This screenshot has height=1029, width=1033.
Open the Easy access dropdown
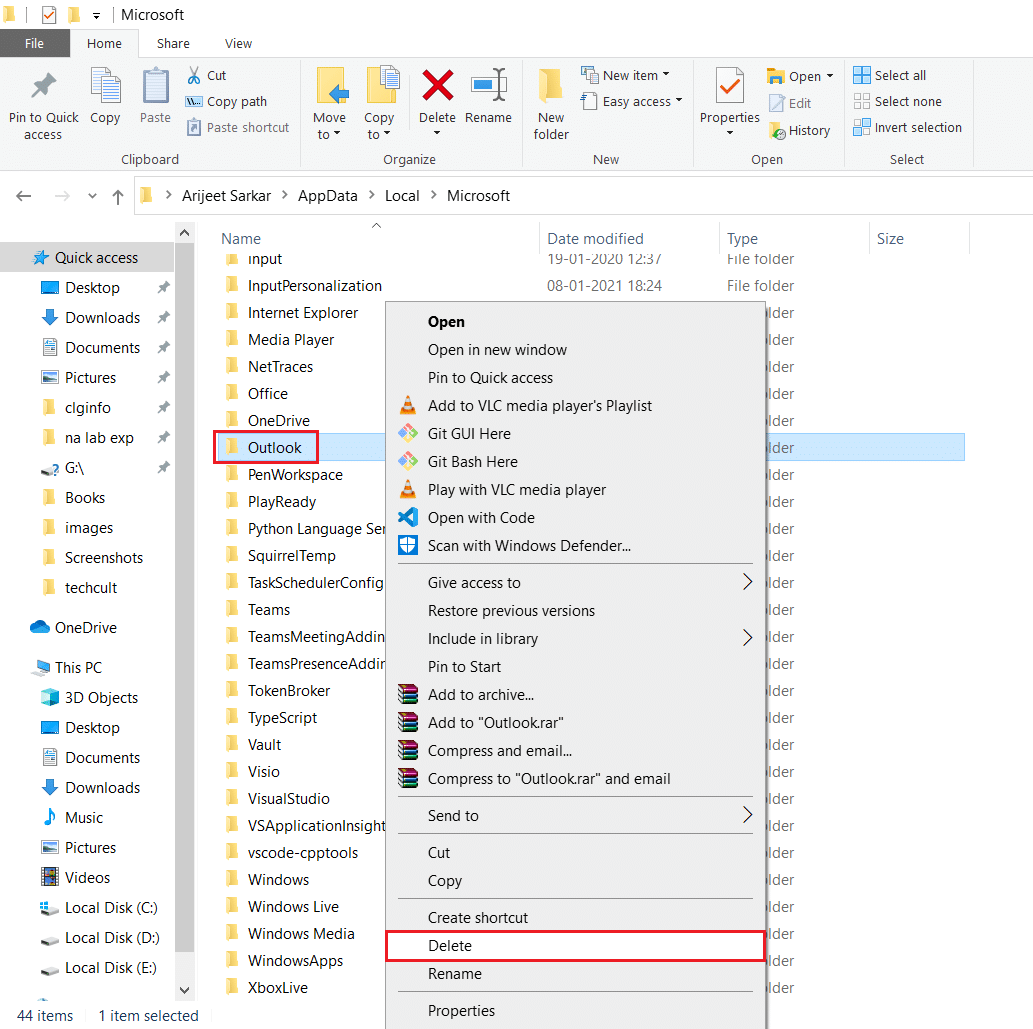pyautogui.click(x=632, y=101)
